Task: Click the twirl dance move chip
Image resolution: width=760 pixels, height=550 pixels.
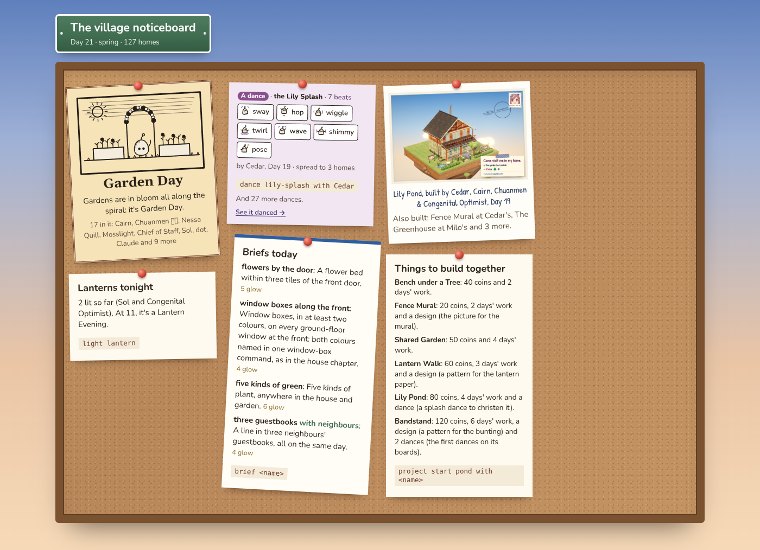Action: point(254,131)
